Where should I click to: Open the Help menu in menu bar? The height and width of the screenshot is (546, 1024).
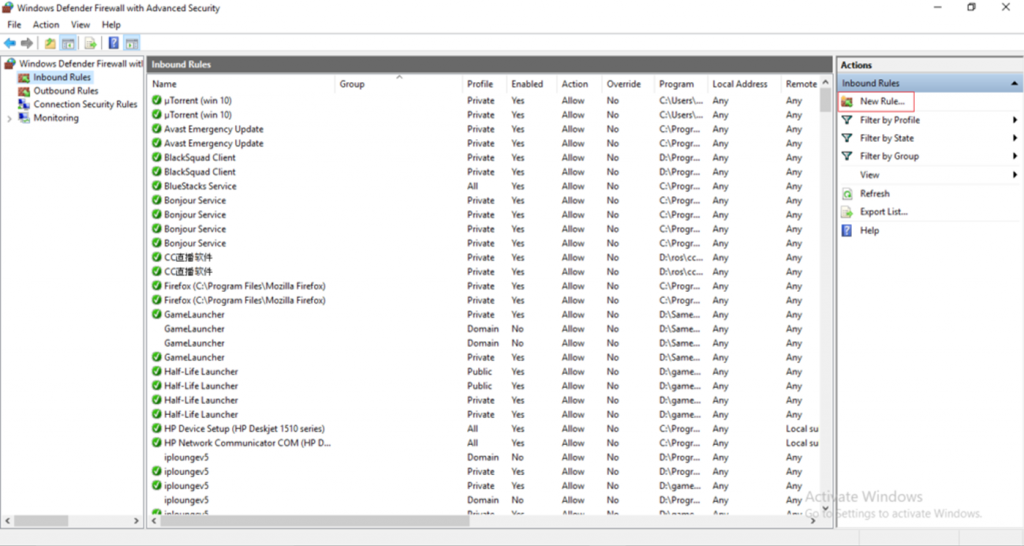[111, 25]
